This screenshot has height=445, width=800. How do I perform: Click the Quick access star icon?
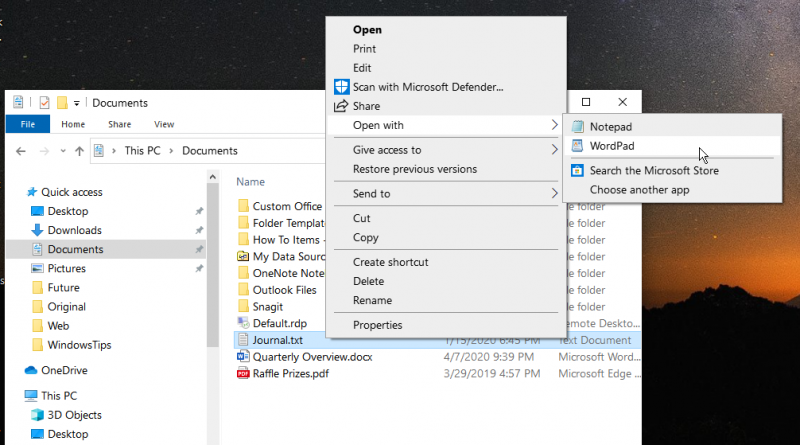pos(32,192)
